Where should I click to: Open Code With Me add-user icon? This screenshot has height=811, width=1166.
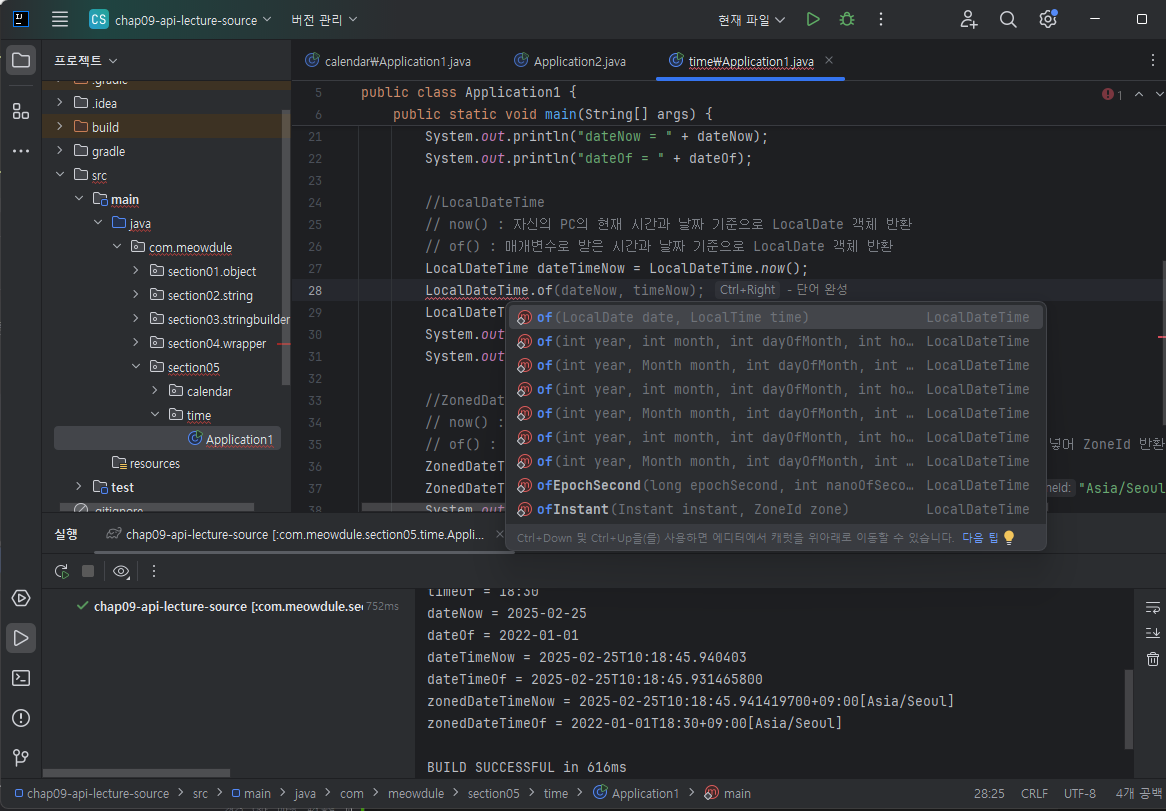(x=968, y=19)
